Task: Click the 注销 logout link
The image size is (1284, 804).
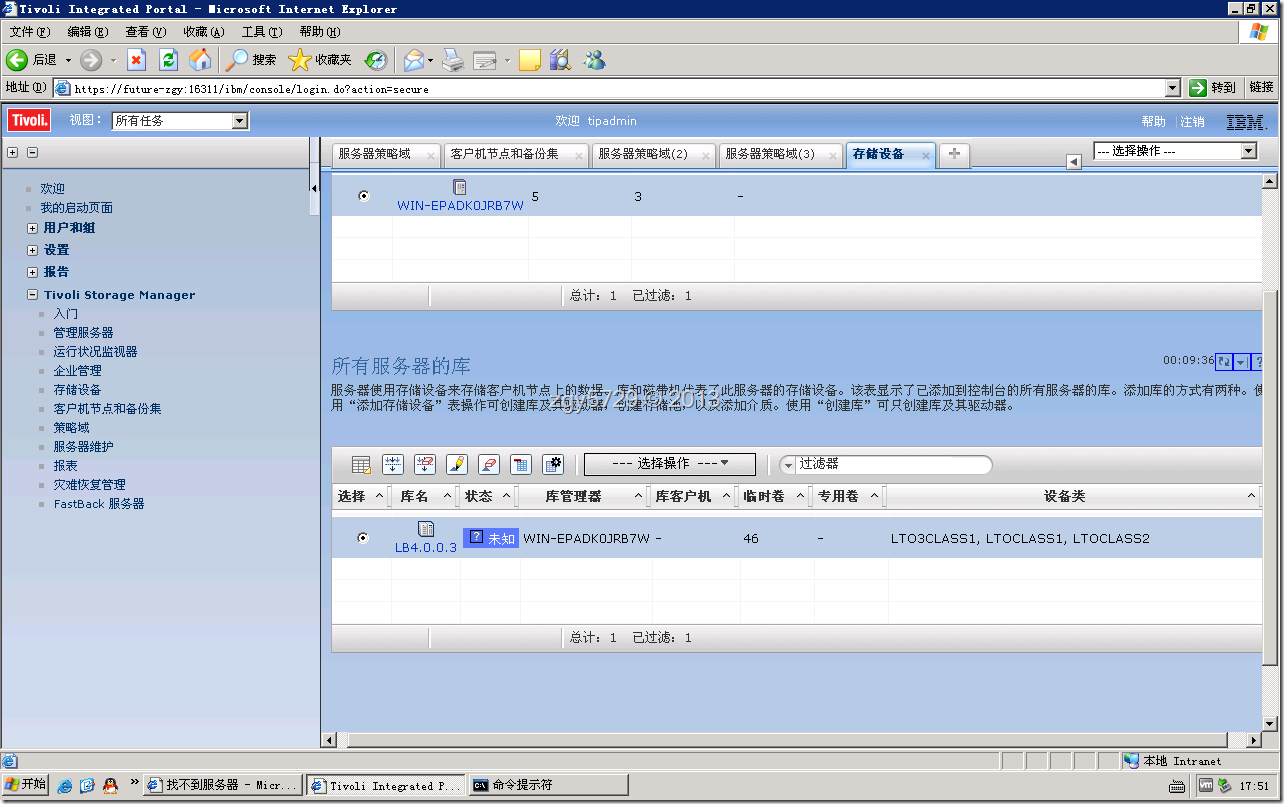Action: click(1192, 122)
